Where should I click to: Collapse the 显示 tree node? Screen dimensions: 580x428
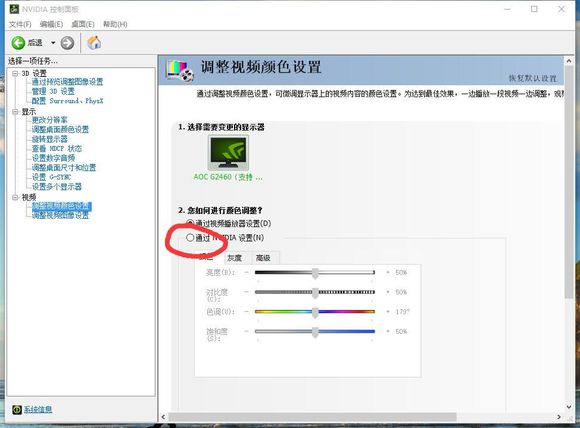(x=15, y=112)
